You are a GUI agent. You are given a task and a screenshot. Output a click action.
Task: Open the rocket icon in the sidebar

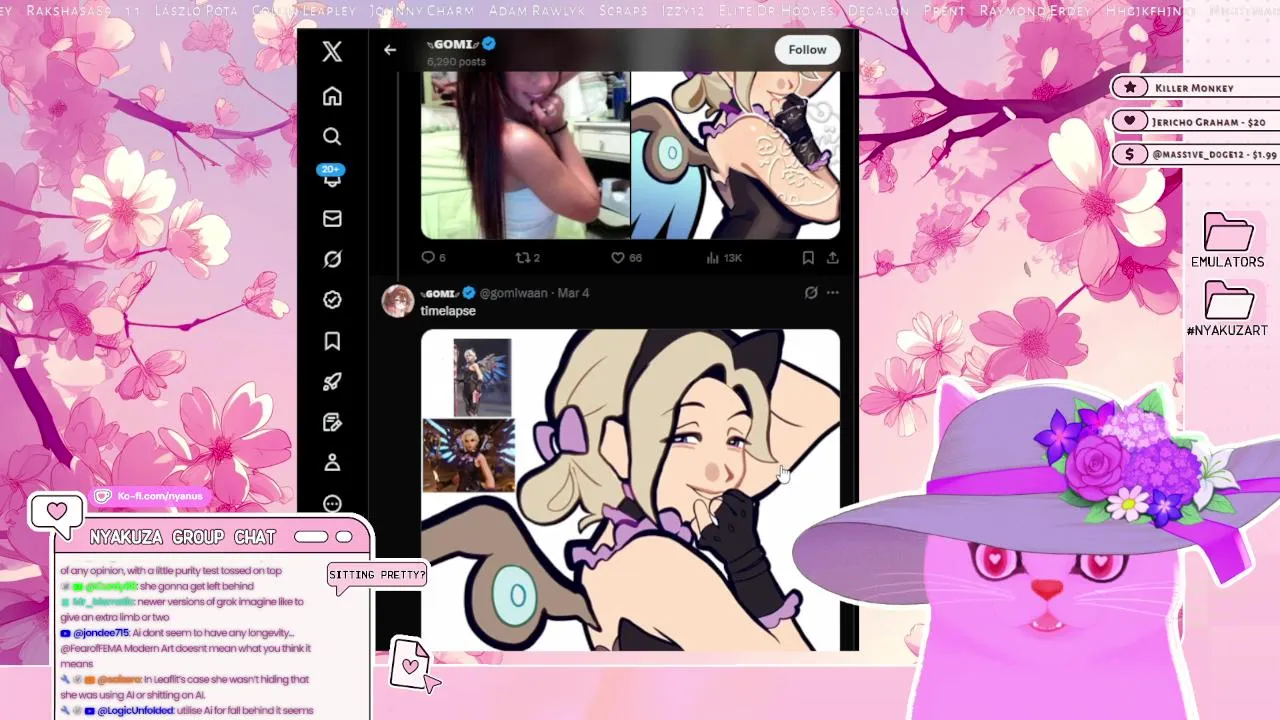tap(332, 381)
